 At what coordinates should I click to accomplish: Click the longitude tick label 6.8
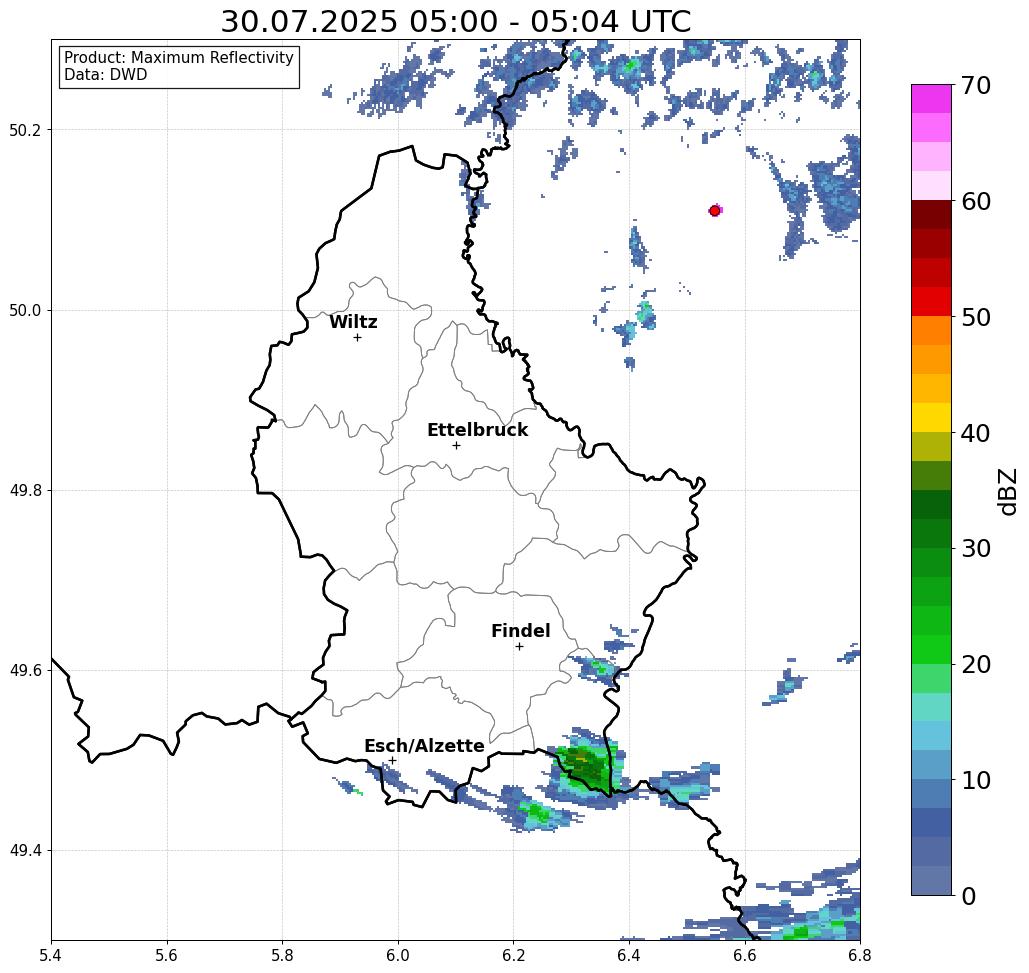click(x=860, y=955)
